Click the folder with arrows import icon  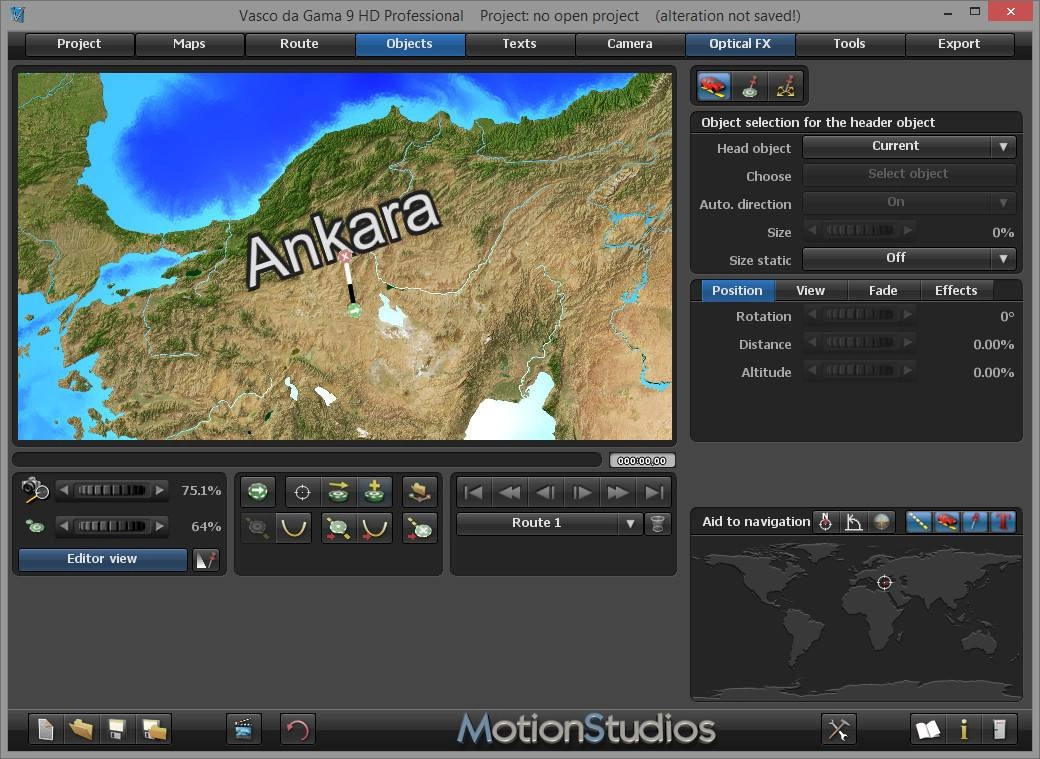(419, 492)
